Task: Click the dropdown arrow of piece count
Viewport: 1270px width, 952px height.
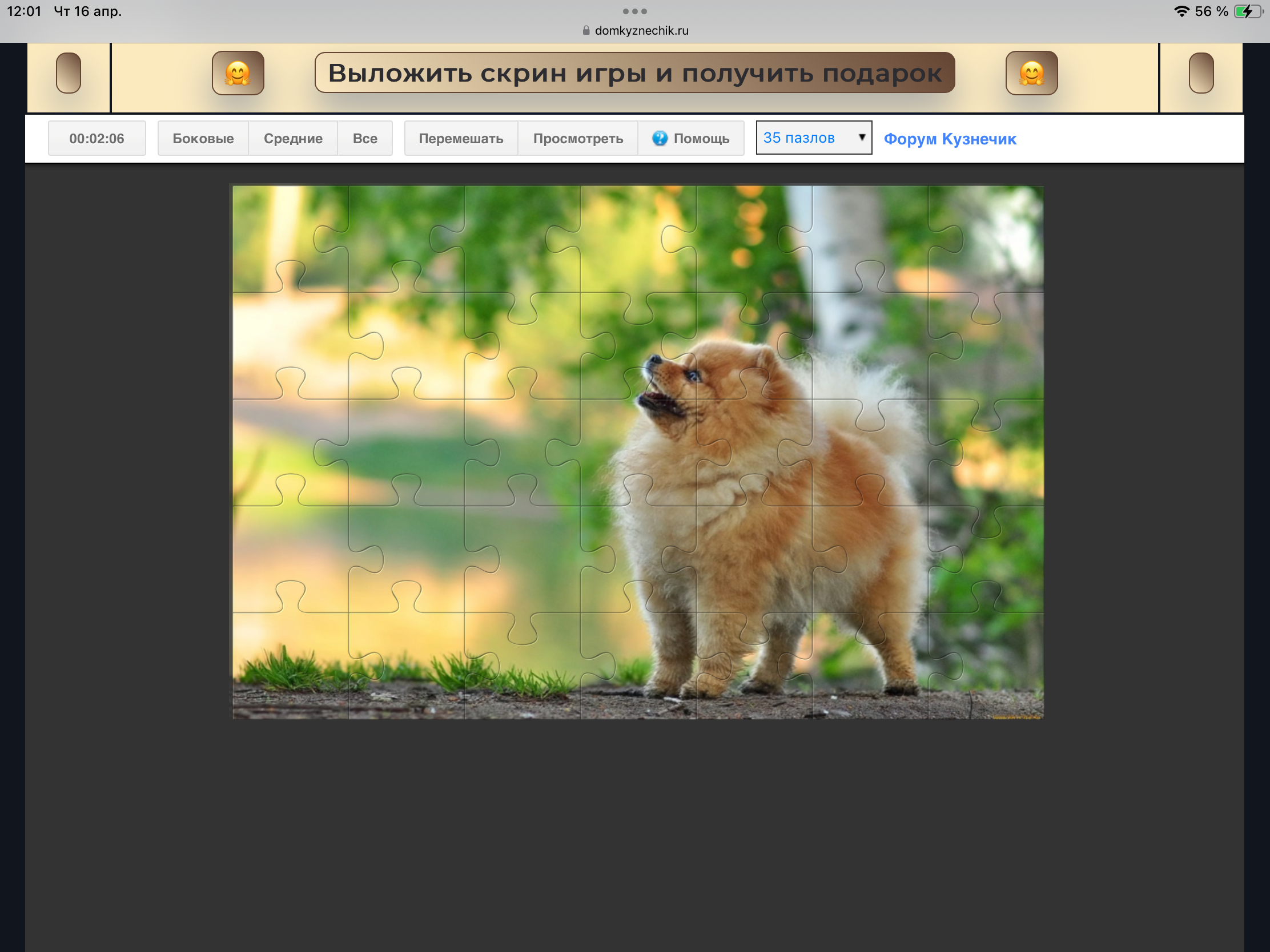Action: pos(861,138)
